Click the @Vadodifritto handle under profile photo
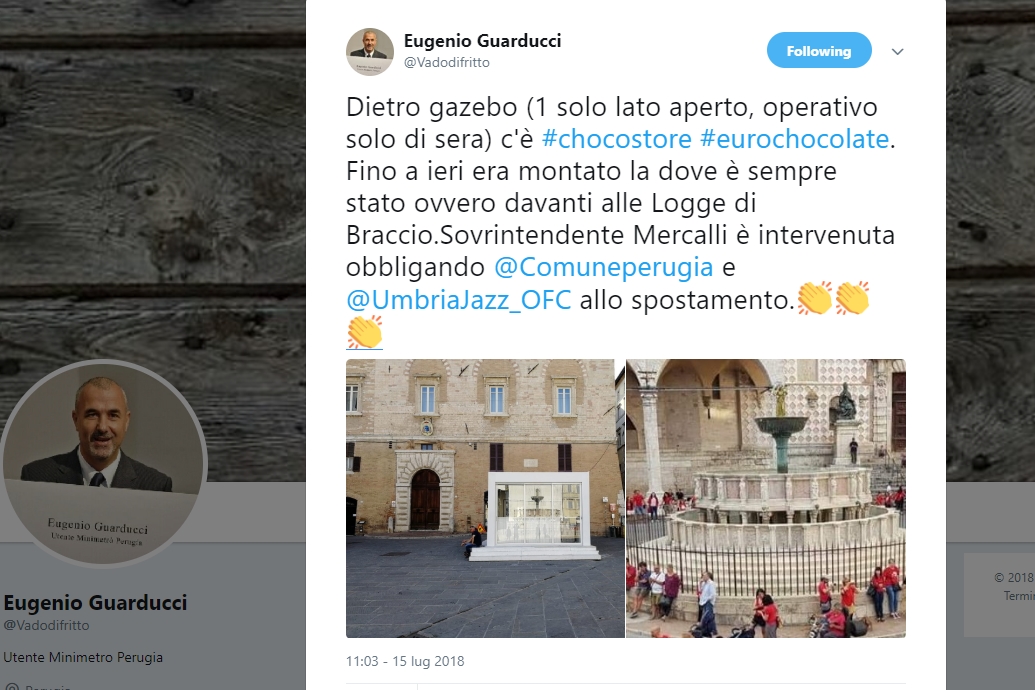The height and width of the screenshot is (690, 1035). coord(46,625)
